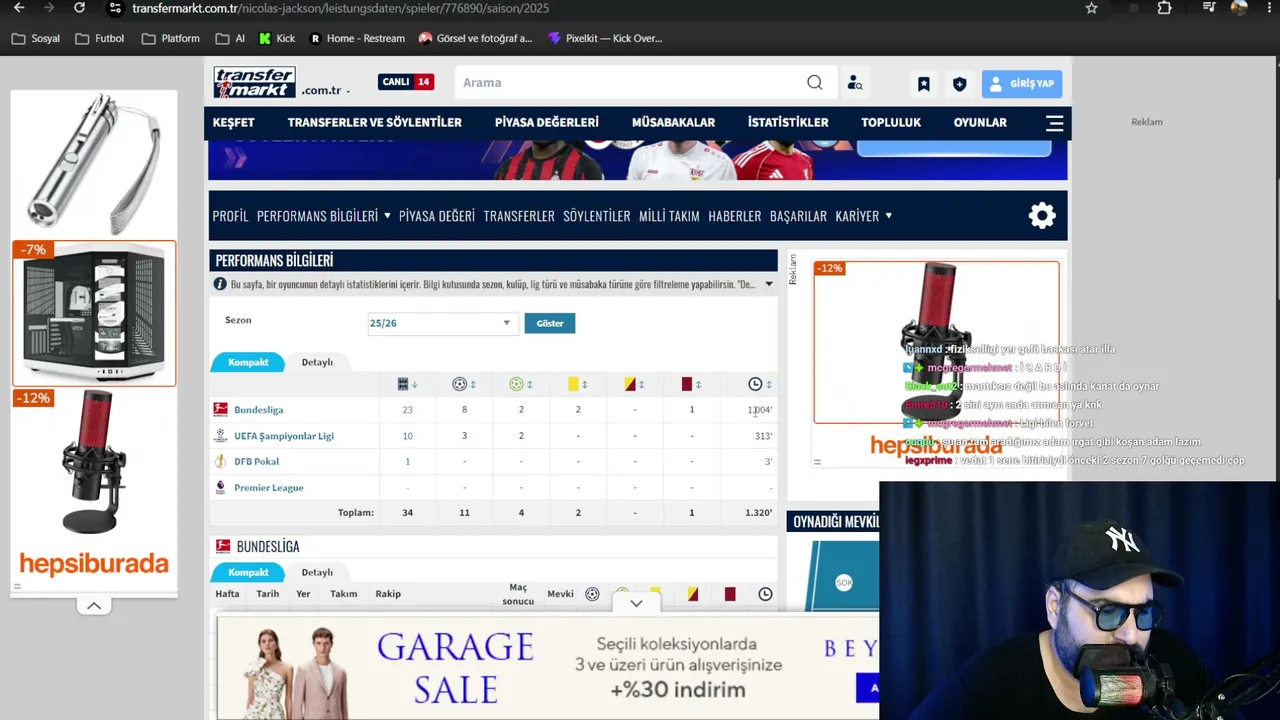Open the advanced person search icon
The width and height of the screenshot is (1280, 720).
coord(855,83)
